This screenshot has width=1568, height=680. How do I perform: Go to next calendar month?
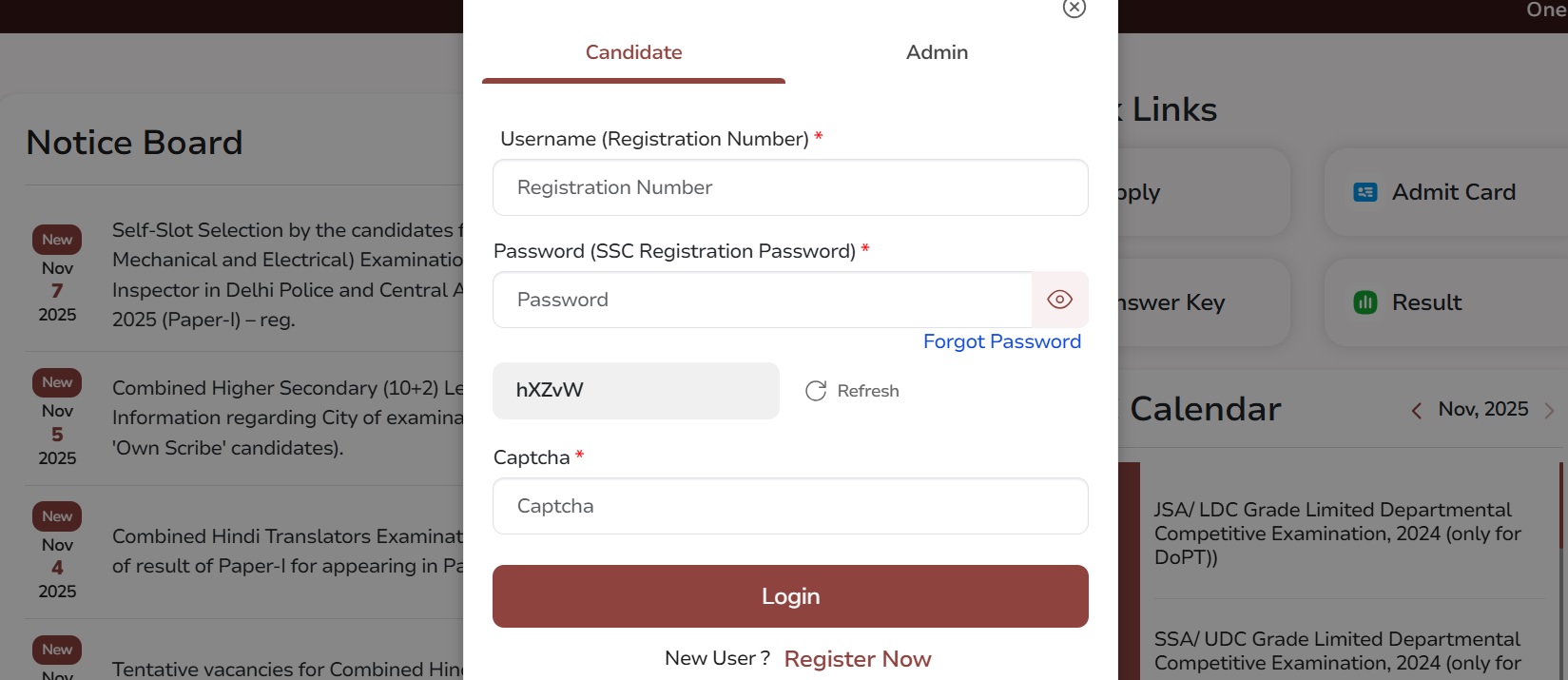pos(1548,410)
